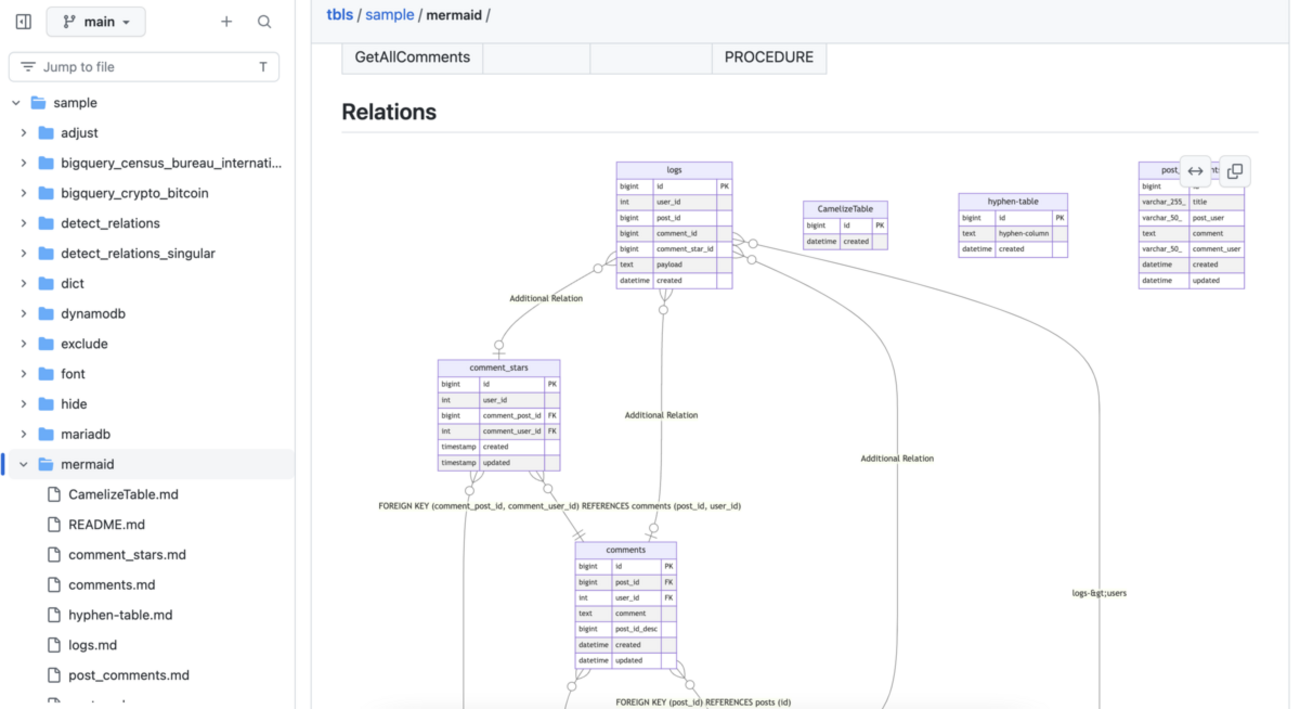Click post_id_desc column in comments table
The image size is (1300, 709).
[637, 629]
